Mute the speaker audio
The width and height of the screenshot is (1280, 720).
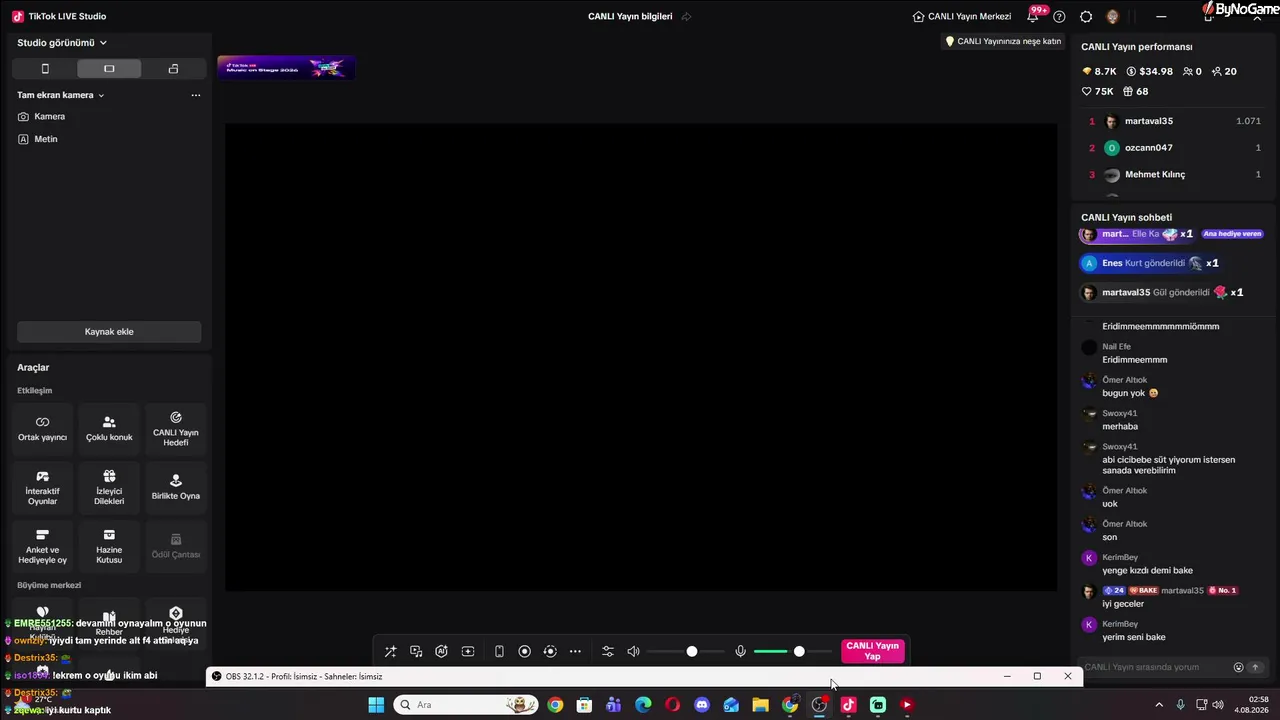633,652
